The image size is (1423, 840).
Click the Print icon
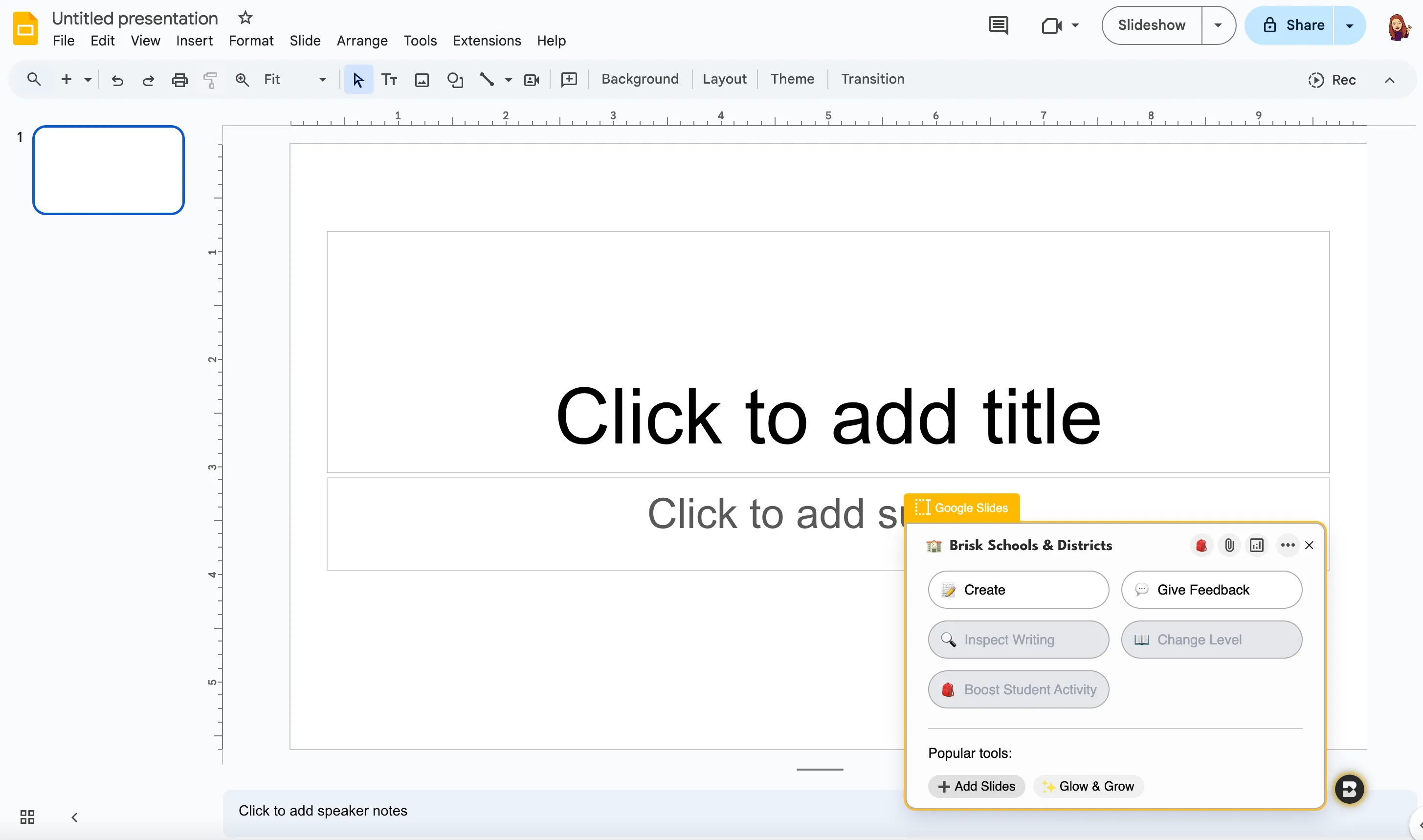(x=179, y=80)
